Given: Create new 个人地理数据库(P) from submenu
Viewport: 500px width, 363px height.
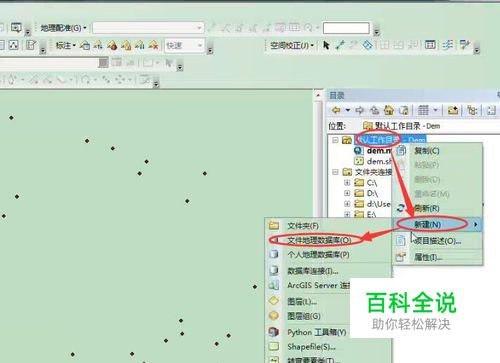Looking at the screenshot, I should coord(328,255).
